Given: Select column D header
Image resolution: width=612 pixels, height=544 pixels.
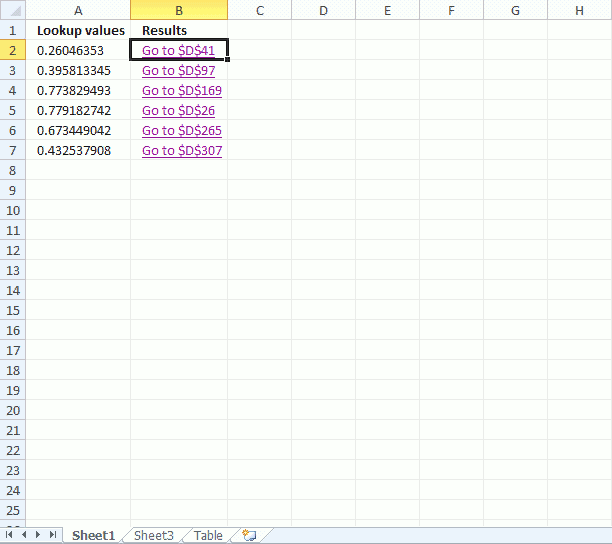Looking at the screenshot, I should 324,10.
